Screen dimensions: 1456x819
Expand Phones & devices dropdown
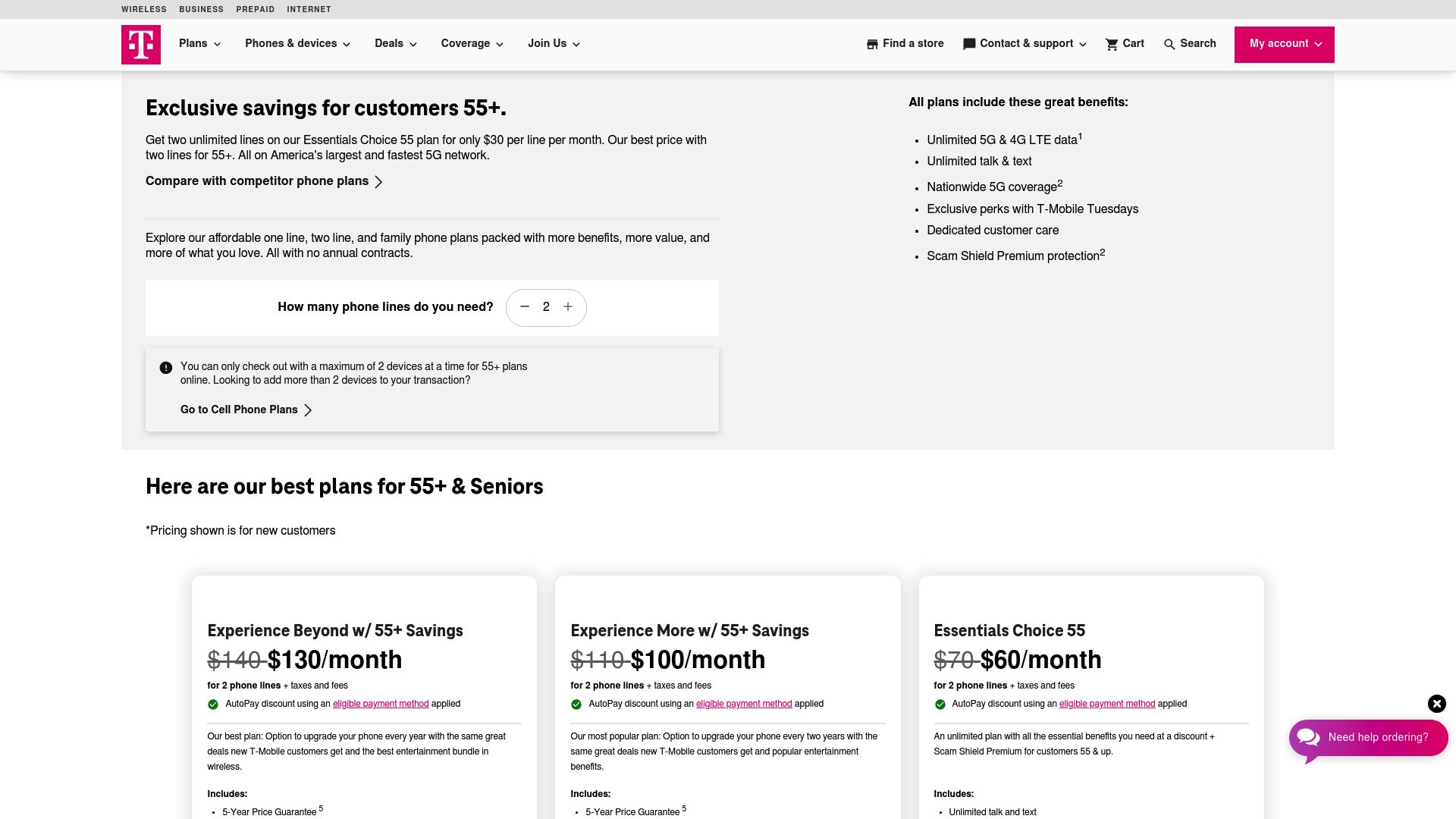click(x=298, y=44)
